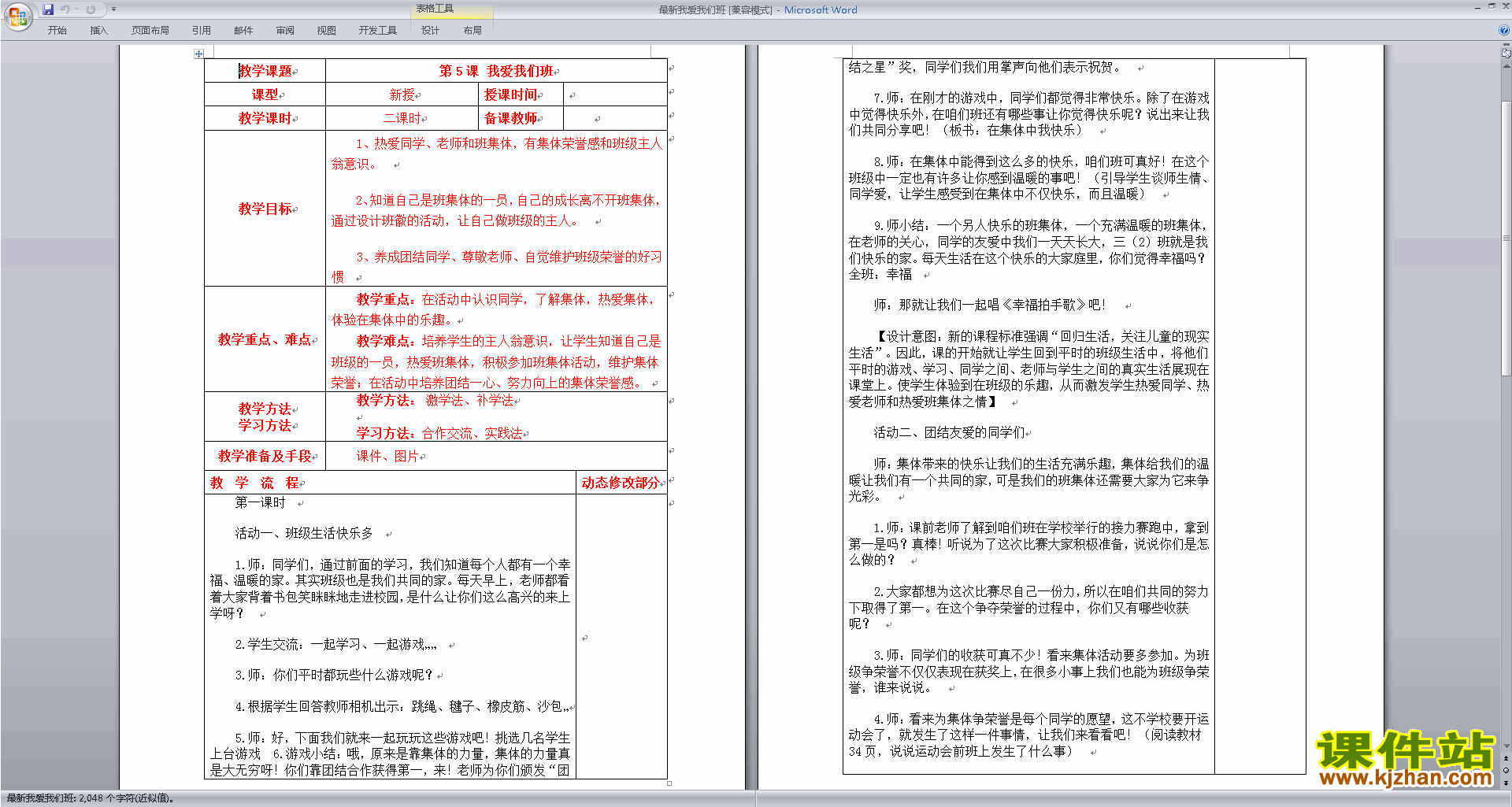Click the Select Browse Object round button
Screen dimensions: 1512x807
1506,771
